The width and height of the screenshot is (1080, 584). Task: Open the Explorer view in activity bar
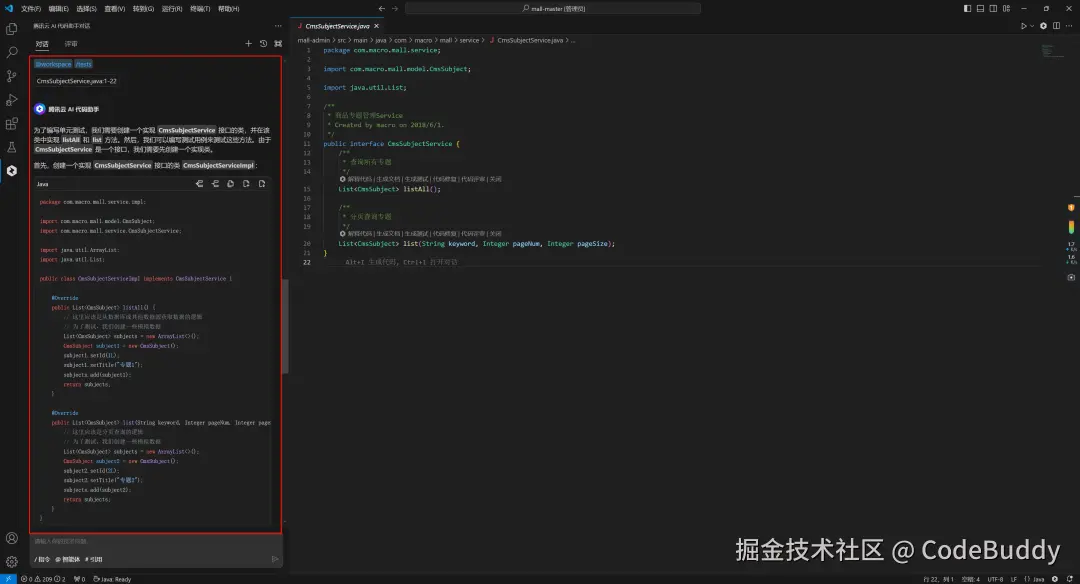tap(12, 29)
